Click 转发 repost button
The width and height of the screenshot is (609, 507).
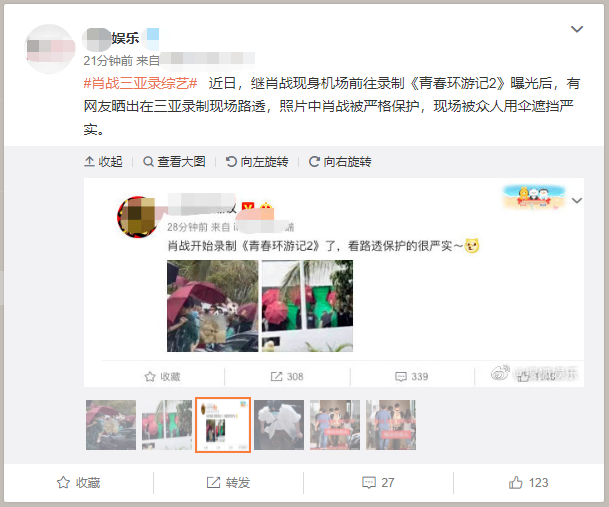[x=228, y=483]
